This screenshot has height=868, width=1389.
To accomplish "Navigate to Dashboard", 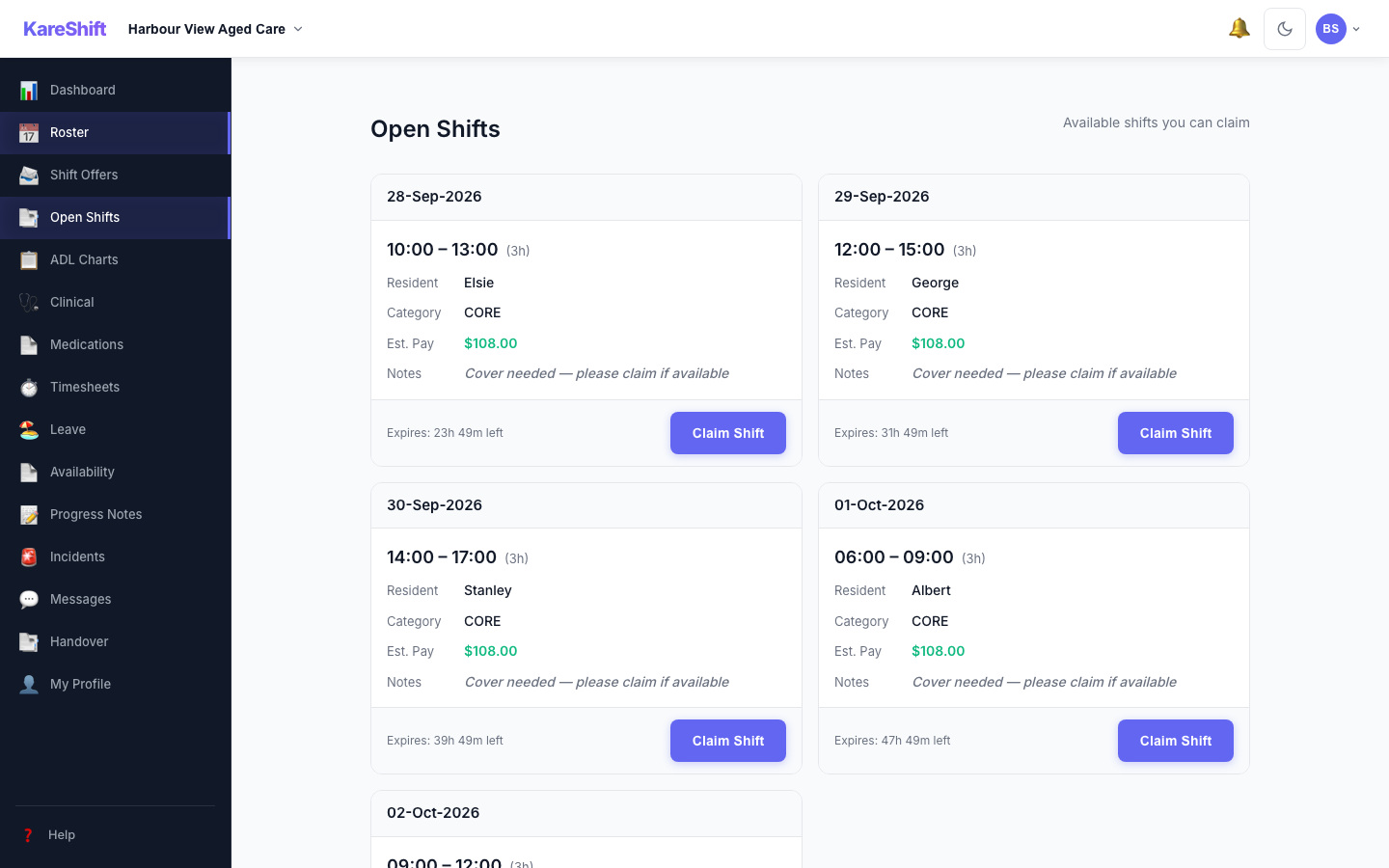I will pyautogui.click(x=116, y=90).
